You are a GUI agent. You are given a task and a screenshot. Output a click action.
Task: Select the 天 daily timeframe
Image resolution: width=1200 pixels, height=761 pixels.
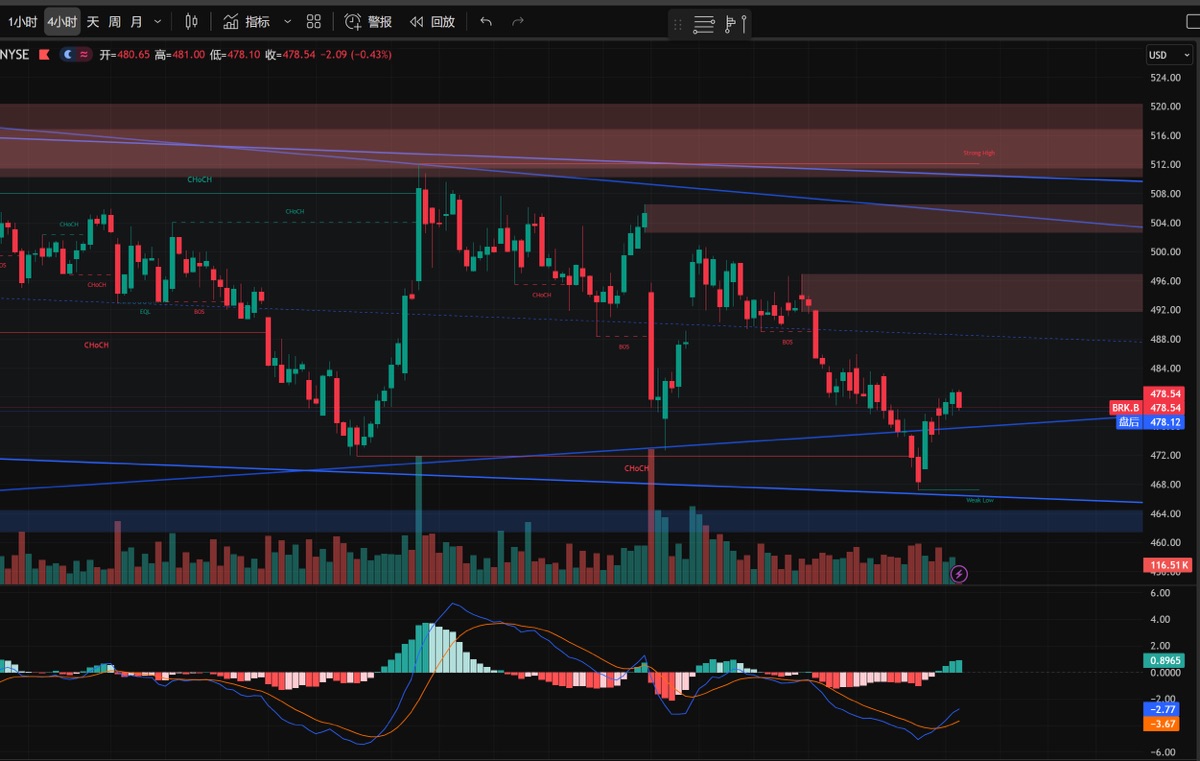(93, 21)
